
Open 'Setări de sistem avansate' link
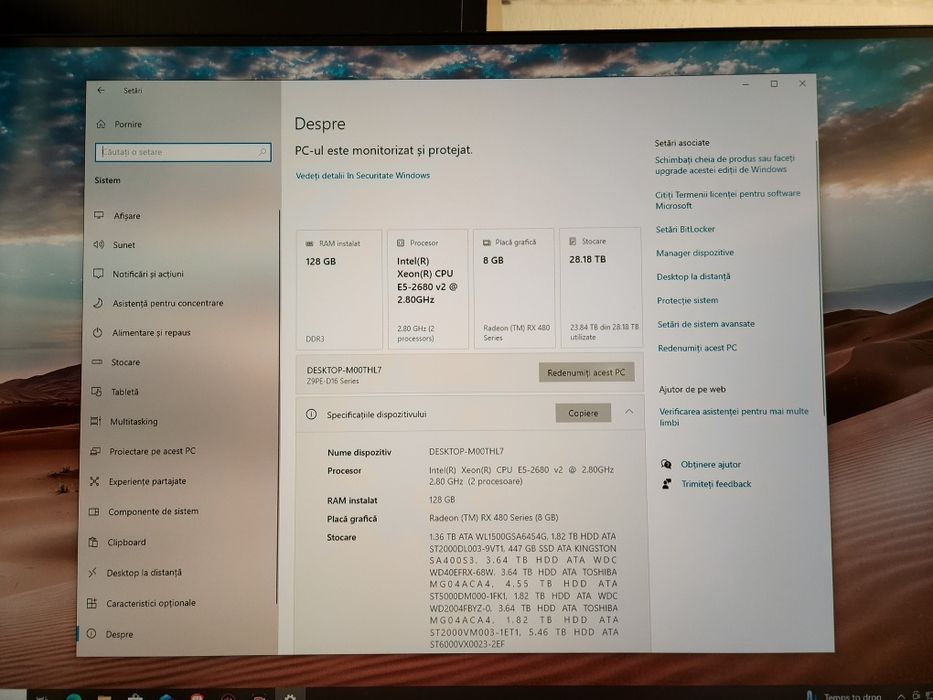pyautogui.click(x=706, y=324)
